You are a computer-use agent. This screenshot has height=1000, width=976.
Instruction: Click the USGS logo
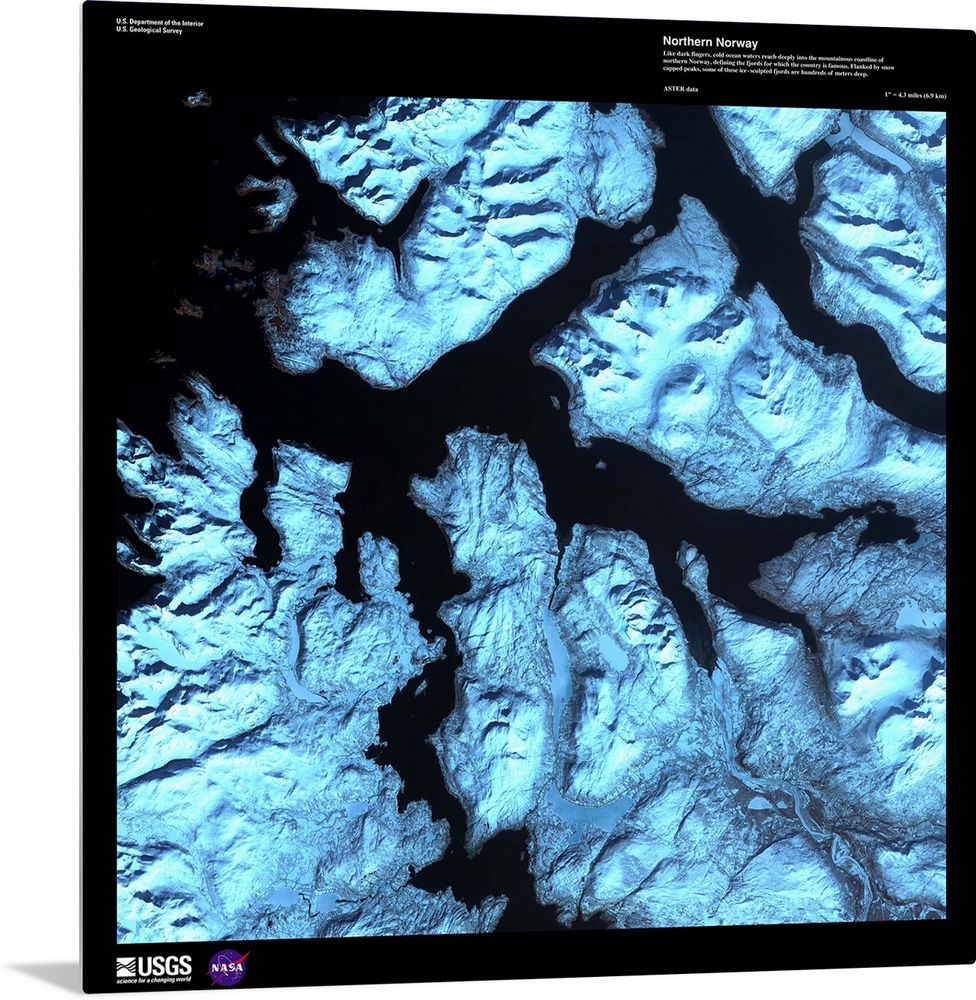click(x=154, y=964)
